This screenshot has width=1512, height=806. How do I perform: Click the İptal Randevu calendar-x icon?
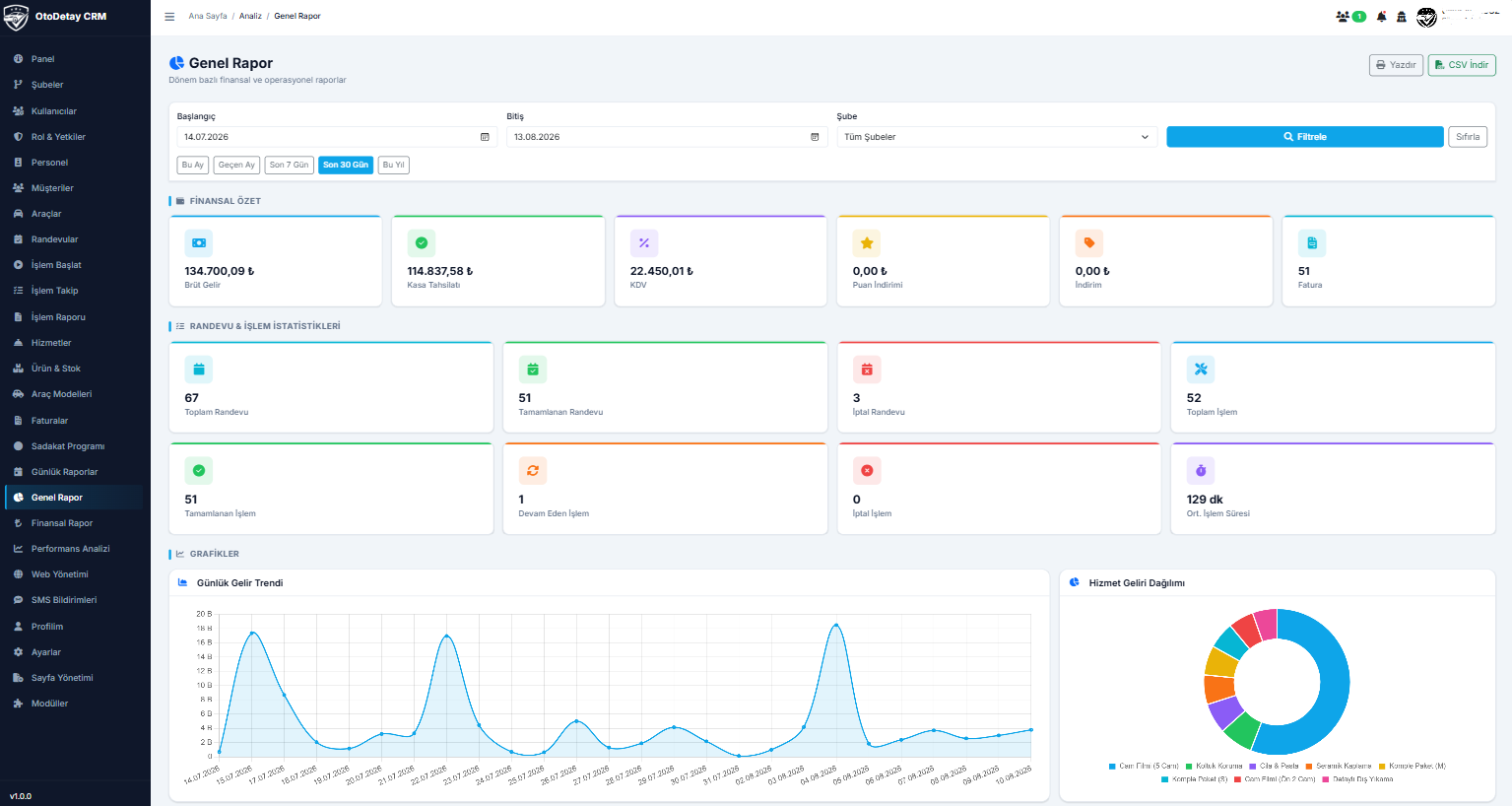867,369
